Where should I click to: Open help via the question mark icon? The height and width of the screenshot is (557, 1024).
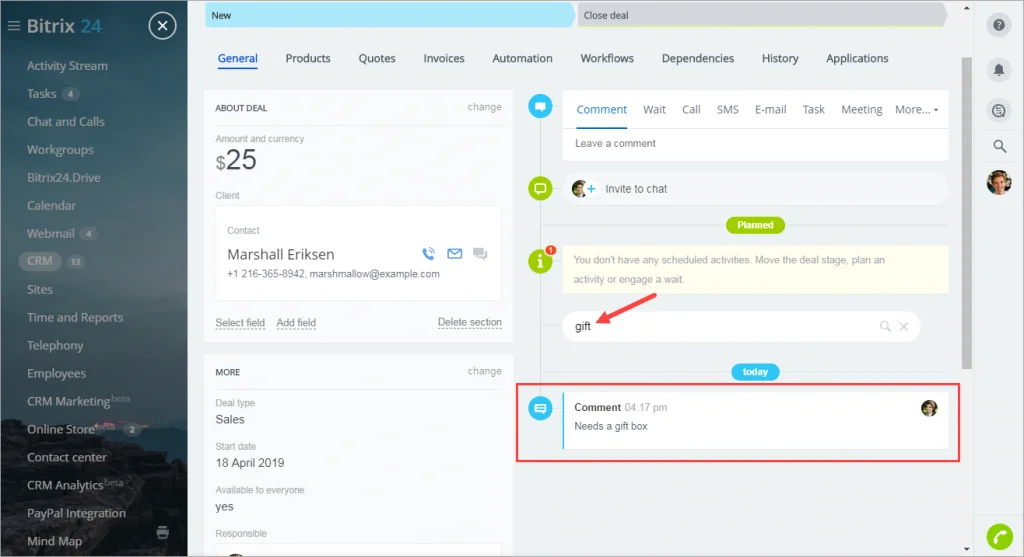999,25
